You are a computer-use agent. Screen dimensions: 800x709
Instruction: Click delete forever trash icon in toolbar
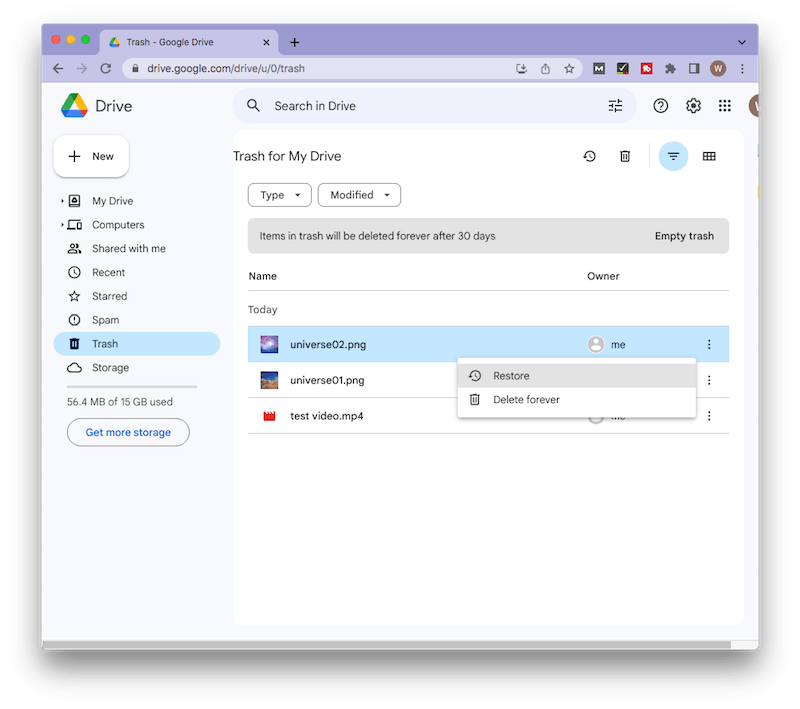coord(625,156)
